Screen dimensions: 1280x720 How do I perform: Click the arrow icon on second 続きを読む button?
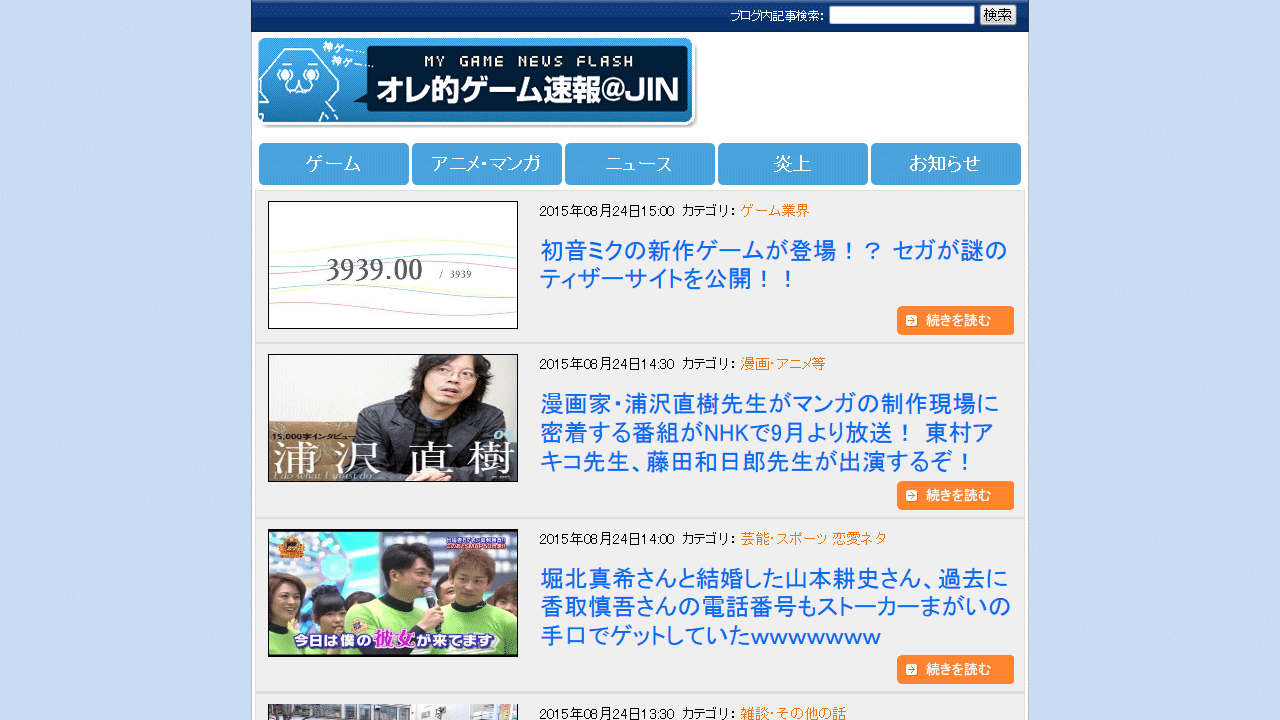pyautogui.click(x=910, y=495)
